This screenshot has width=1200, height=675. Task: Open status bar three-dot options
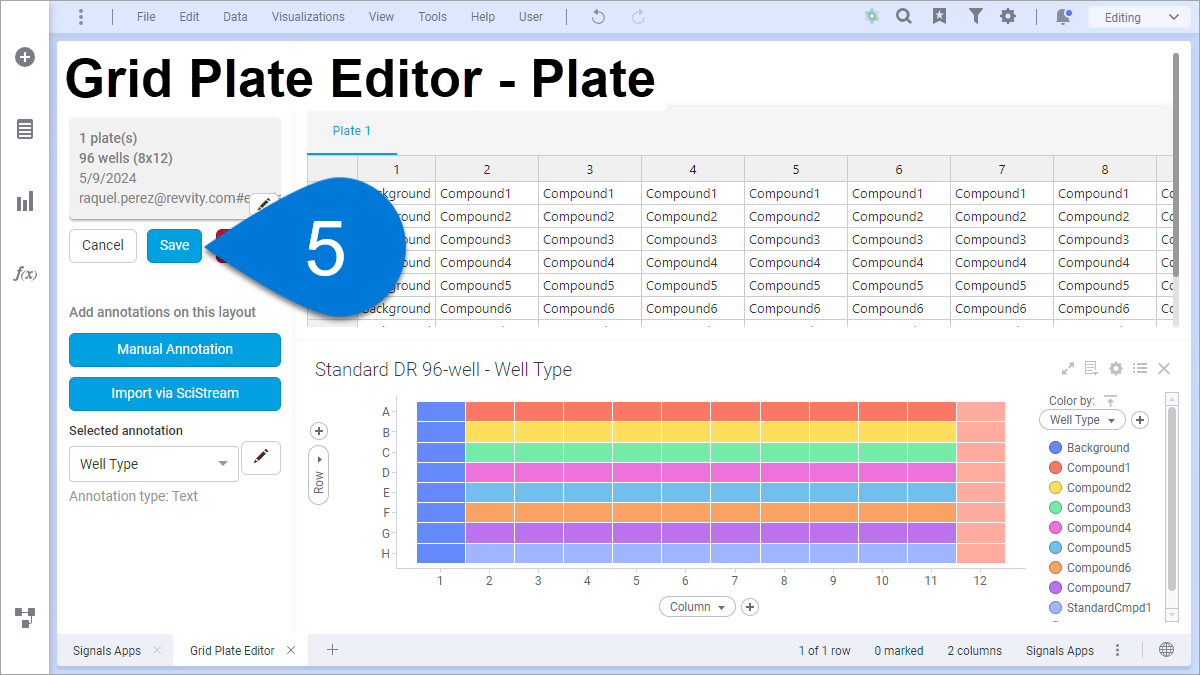tap(1117, 650)
